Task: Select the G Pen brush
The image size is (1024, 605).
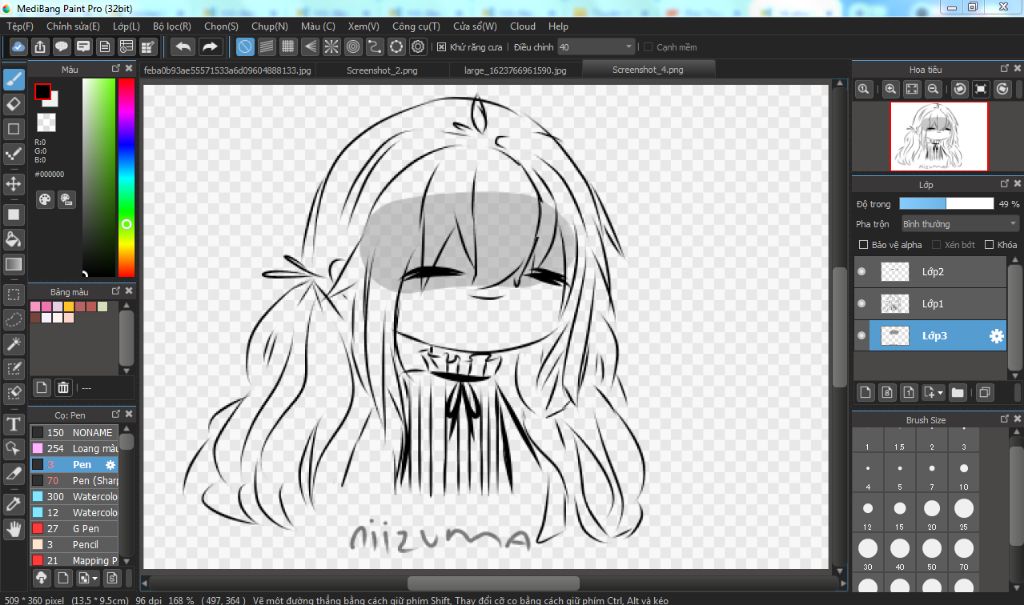Action: pyautogui.click(x=74, y=529)
